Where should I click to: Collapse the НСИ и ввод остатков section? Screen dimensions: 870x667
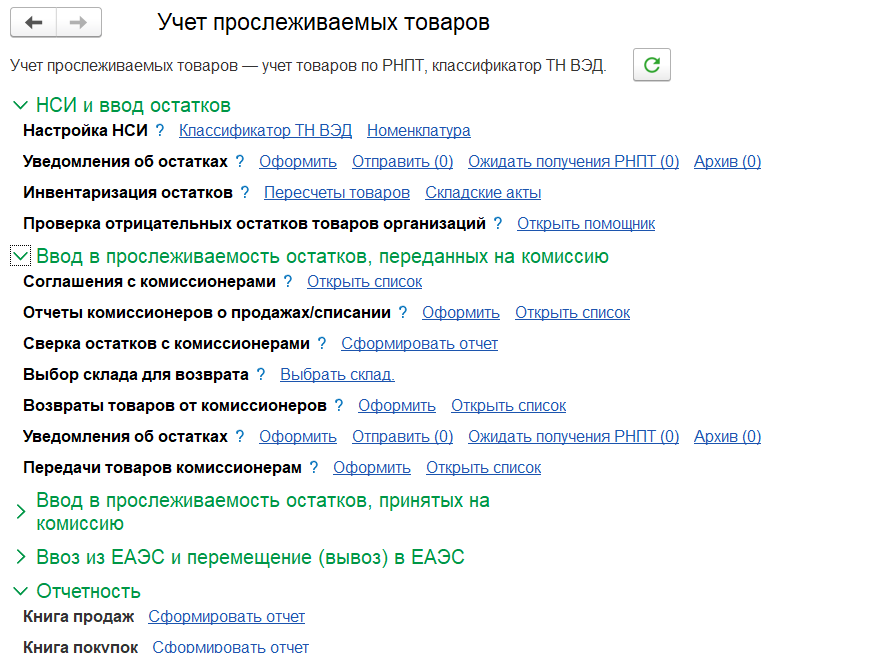pos(21,105)
